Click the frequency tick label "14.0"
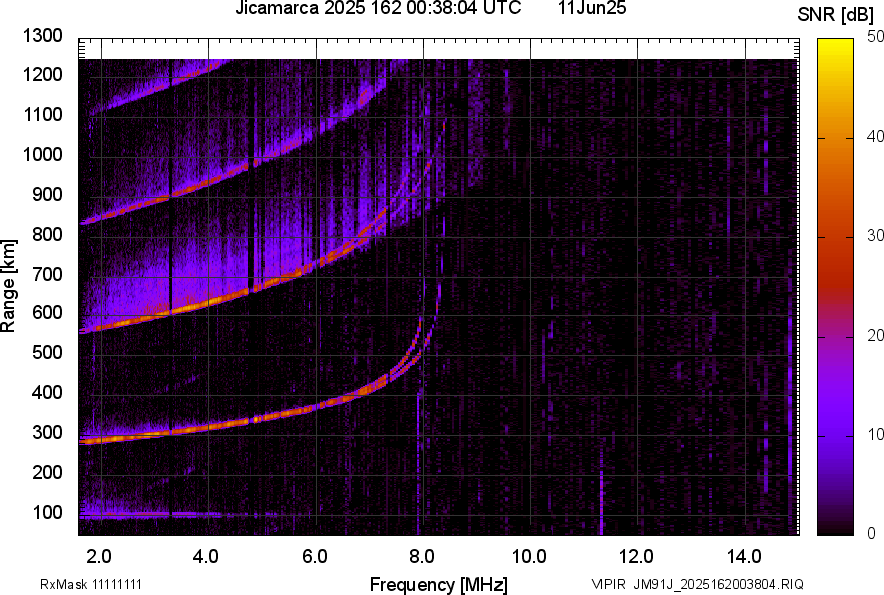 pos(744,557)
